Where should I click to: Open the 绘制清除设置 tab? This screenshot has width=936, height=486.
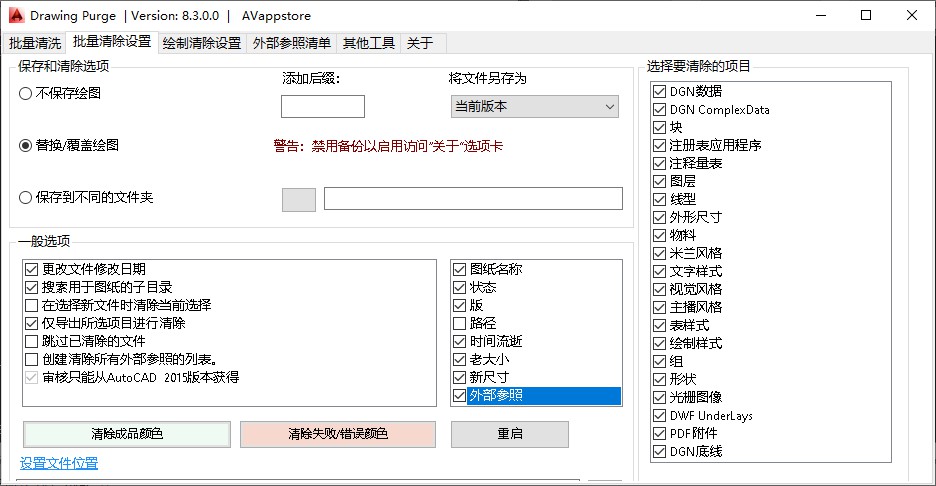(x=201, y=43)
